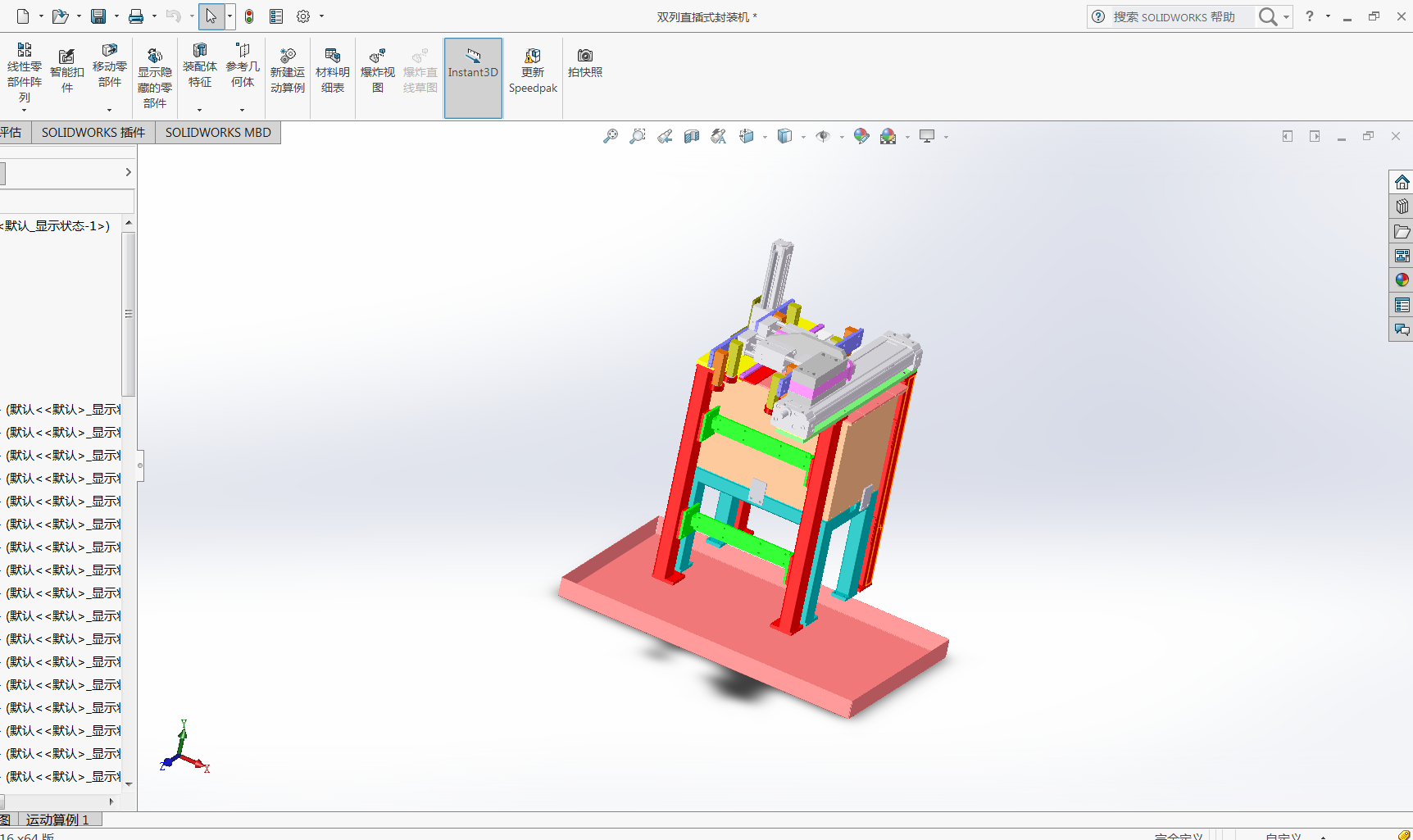Click the Rebuild traffic light icon

point(249,16)
